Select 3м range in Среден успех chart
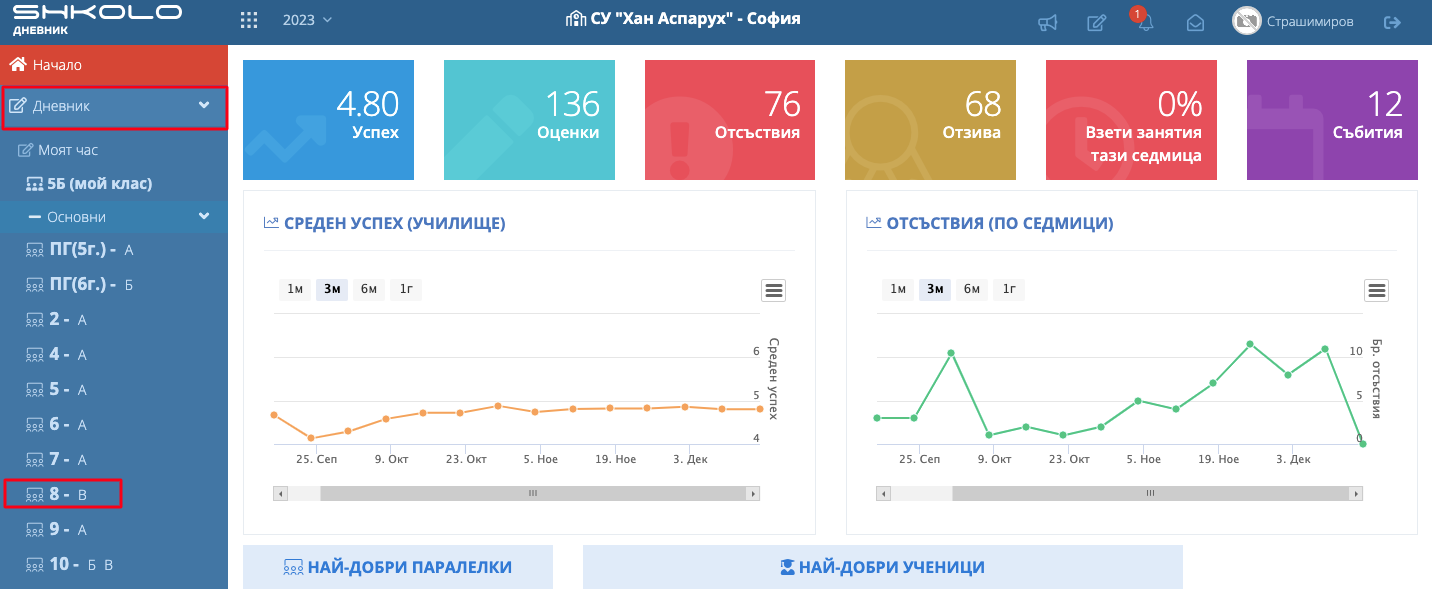Screen dimensions: 1432x589 (x=332, y=290)
